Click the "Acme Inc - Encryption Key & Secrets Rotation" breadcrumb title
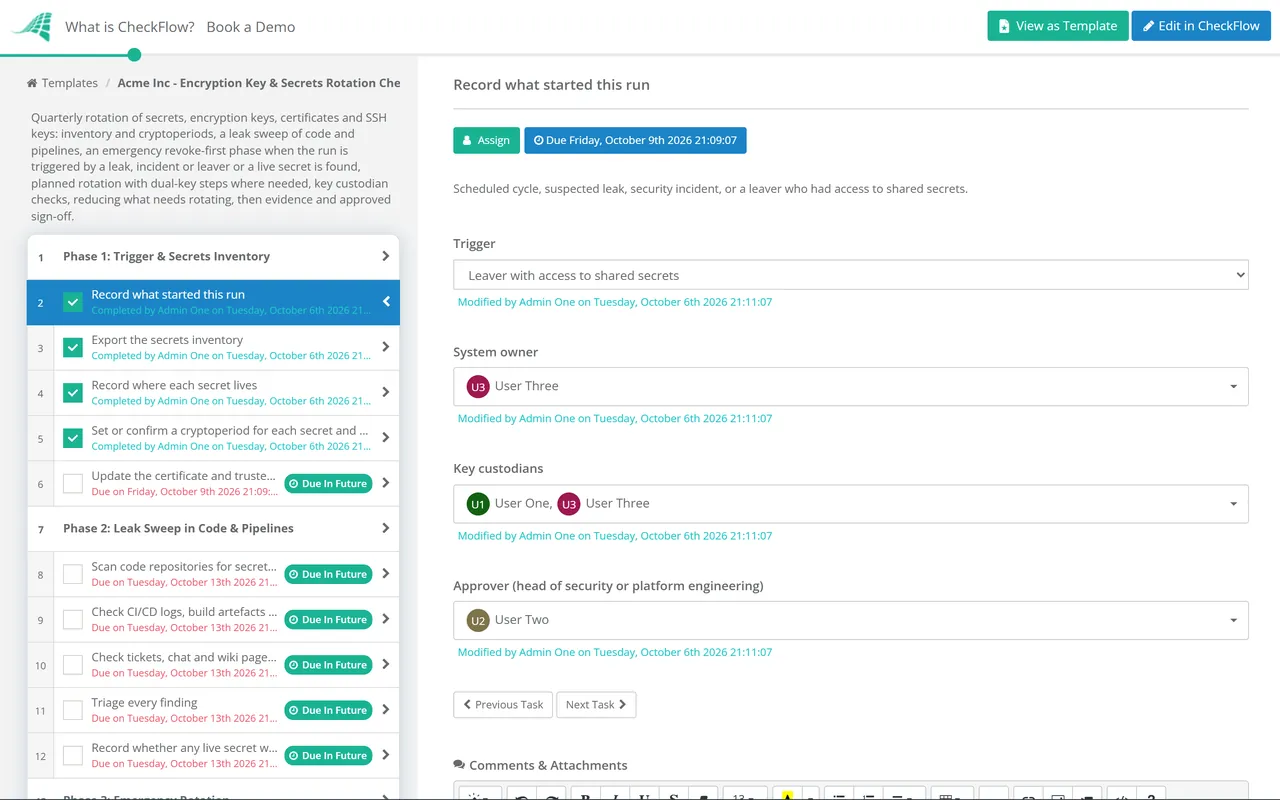Screen dimensions: 1280x800 (x=259, y=83)
